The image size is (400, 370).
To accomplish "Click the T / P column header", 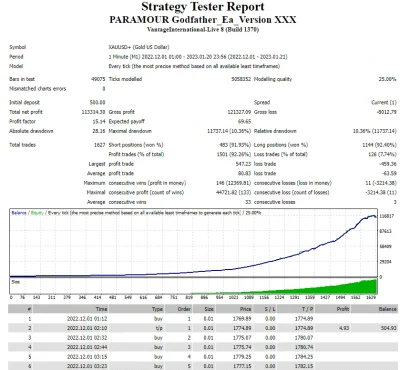I will (x=307, y=309).
